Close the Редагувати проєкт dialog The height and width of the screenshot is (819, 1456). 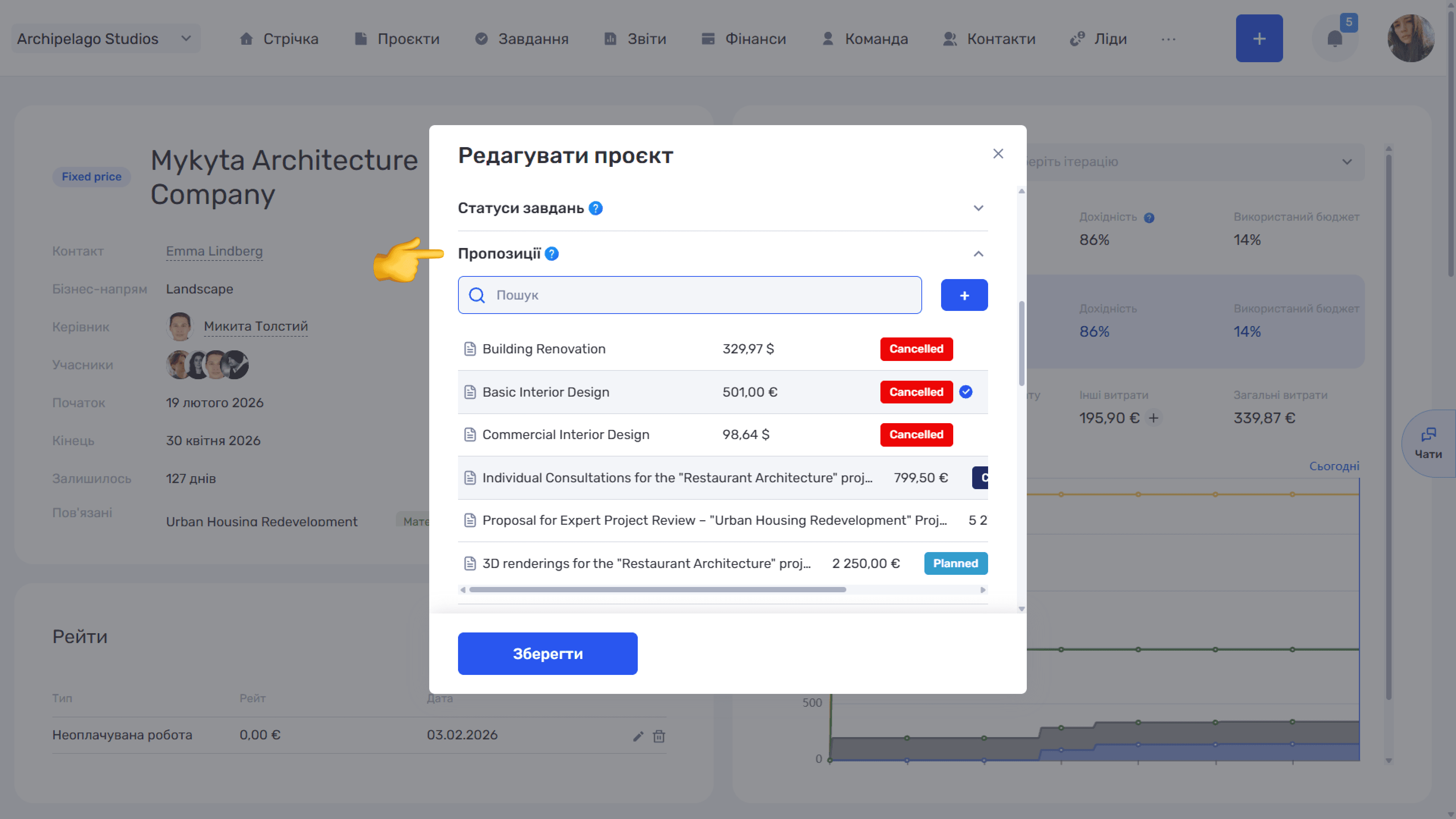point(998,154)
